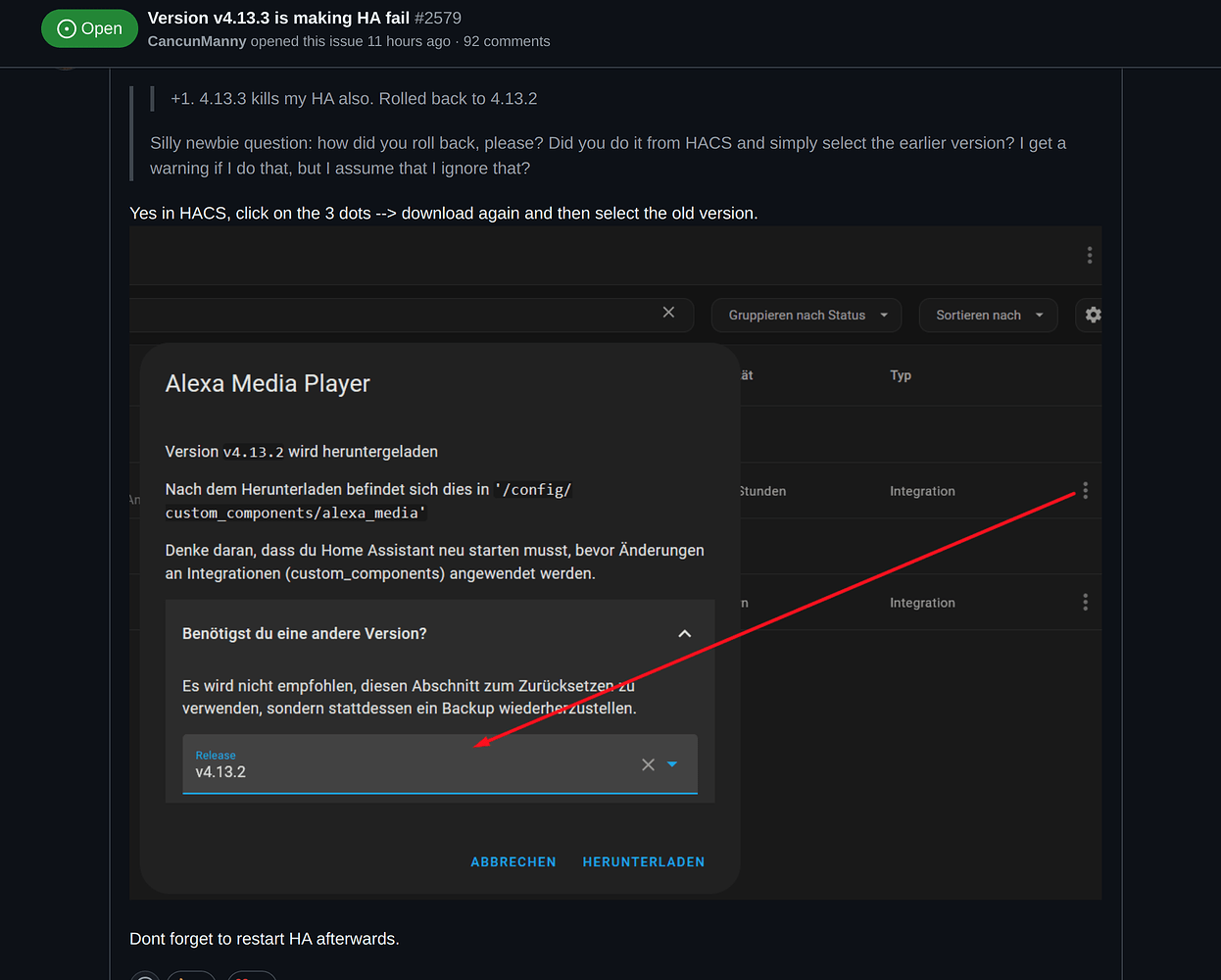Add an emoji reaction to the comment

pos(144,975)
